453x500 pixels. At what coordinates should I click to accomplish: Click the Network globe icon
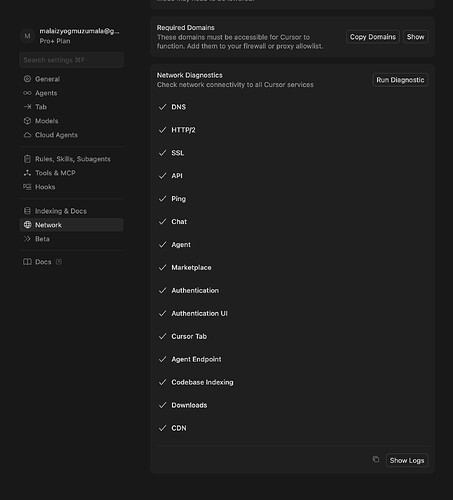[x=27, y=225]
